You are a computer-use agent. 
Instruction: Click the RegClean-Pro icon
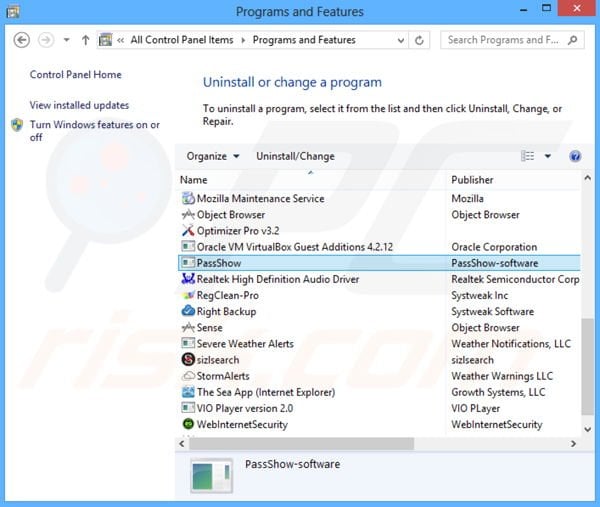(188, 295)
